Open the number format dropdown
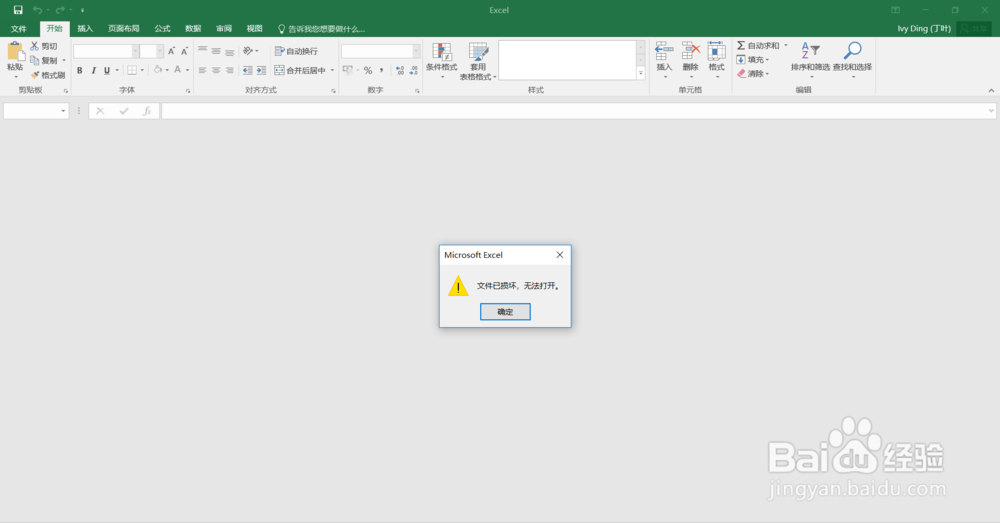1000x523 pixels. [416, 51]
